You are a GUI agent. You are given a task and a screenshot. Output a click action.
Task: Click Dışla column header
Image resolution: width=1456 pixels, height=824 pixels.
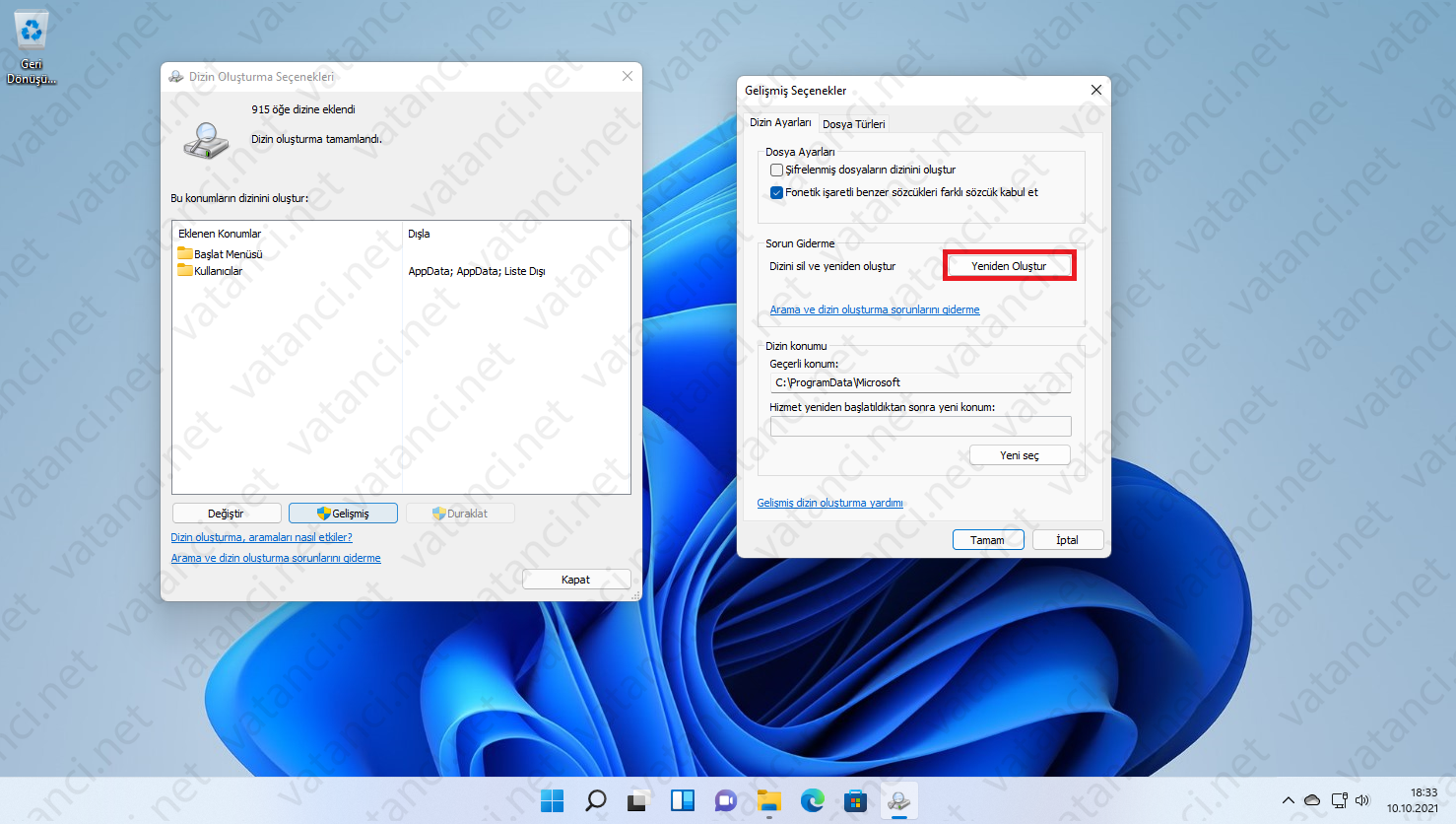tap(419, 234)
